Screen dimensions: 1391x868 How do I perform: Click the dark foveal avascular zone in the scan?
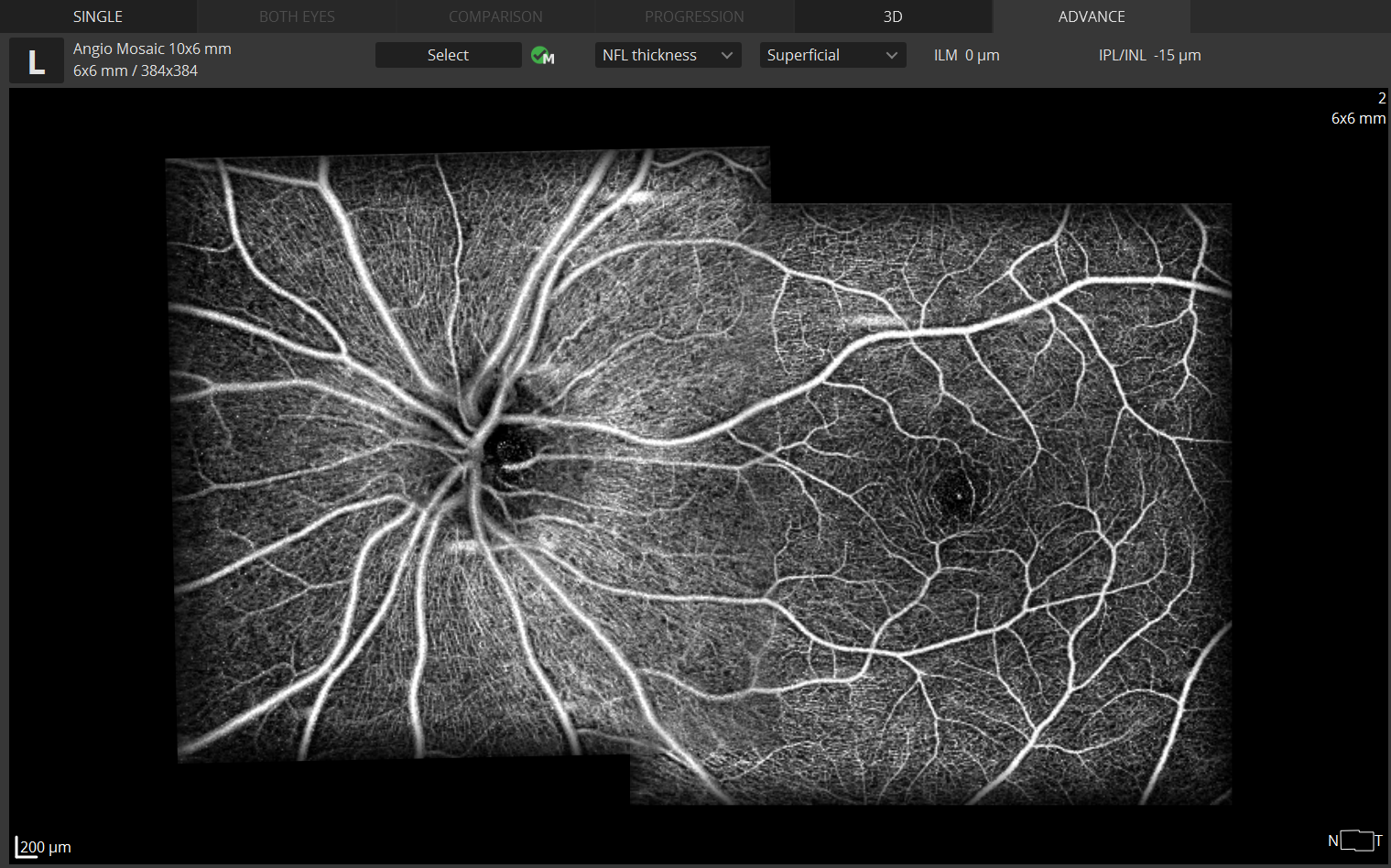(958, 495)
